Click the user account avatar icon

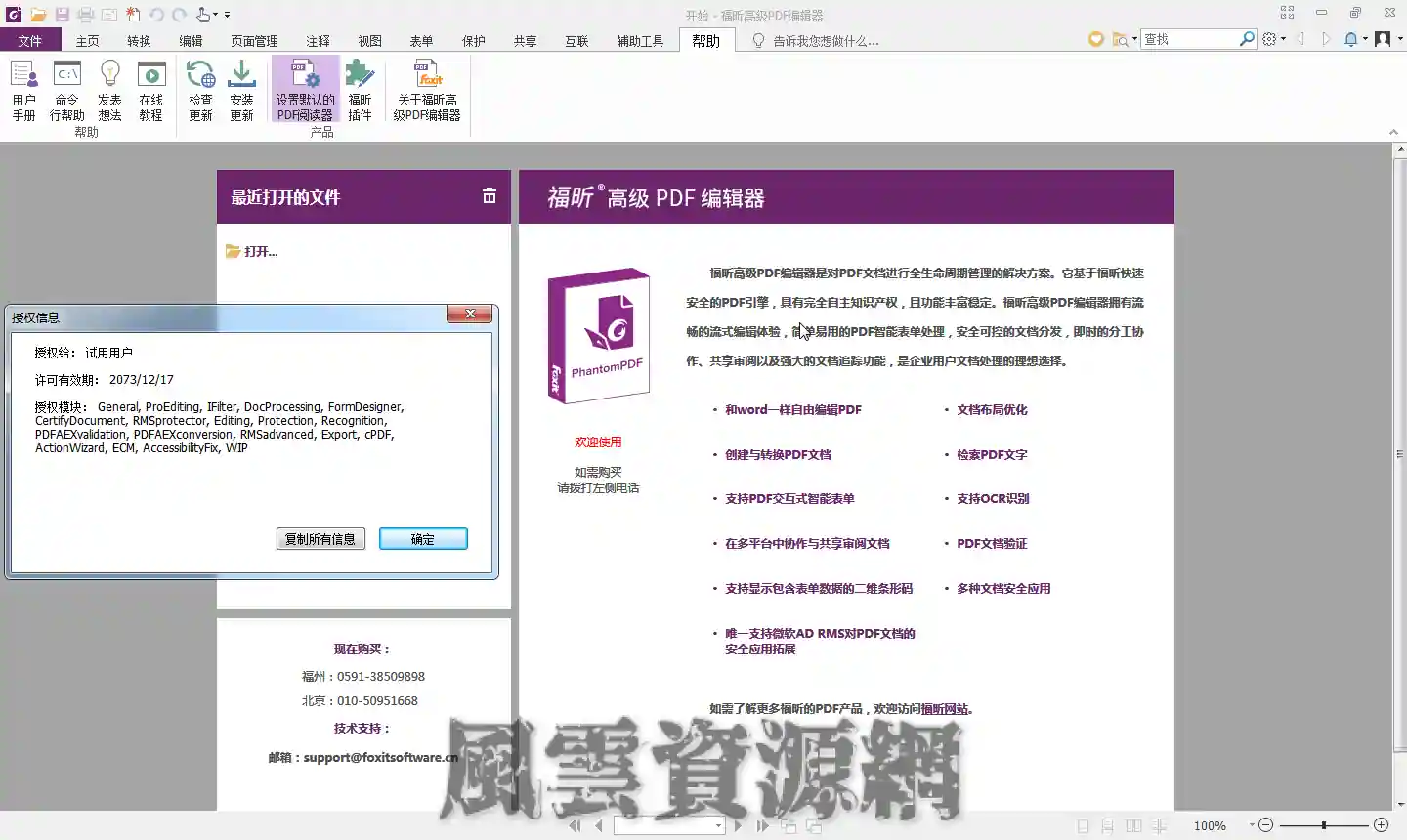1383,39
